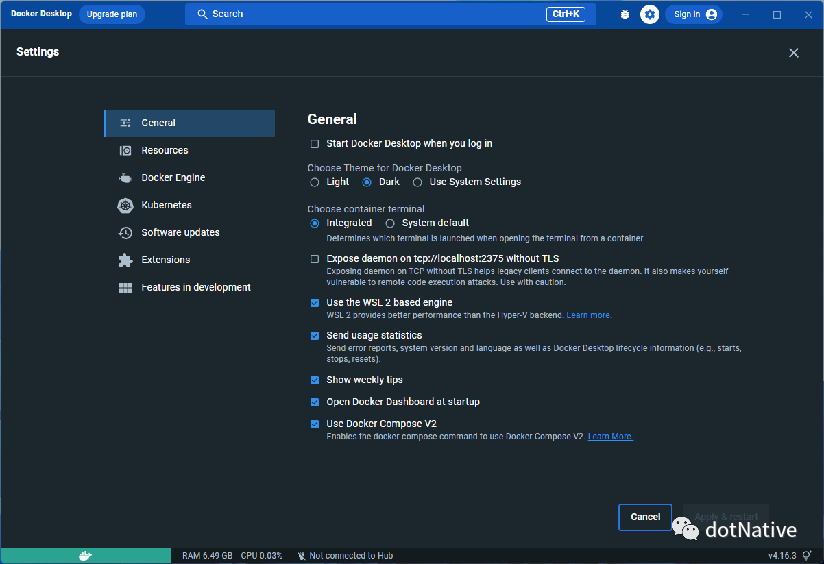The height and width of the screenshot is (564, 824).
Task: Open Features in development section
Action: pyautogui.click(x=190, y=288)
